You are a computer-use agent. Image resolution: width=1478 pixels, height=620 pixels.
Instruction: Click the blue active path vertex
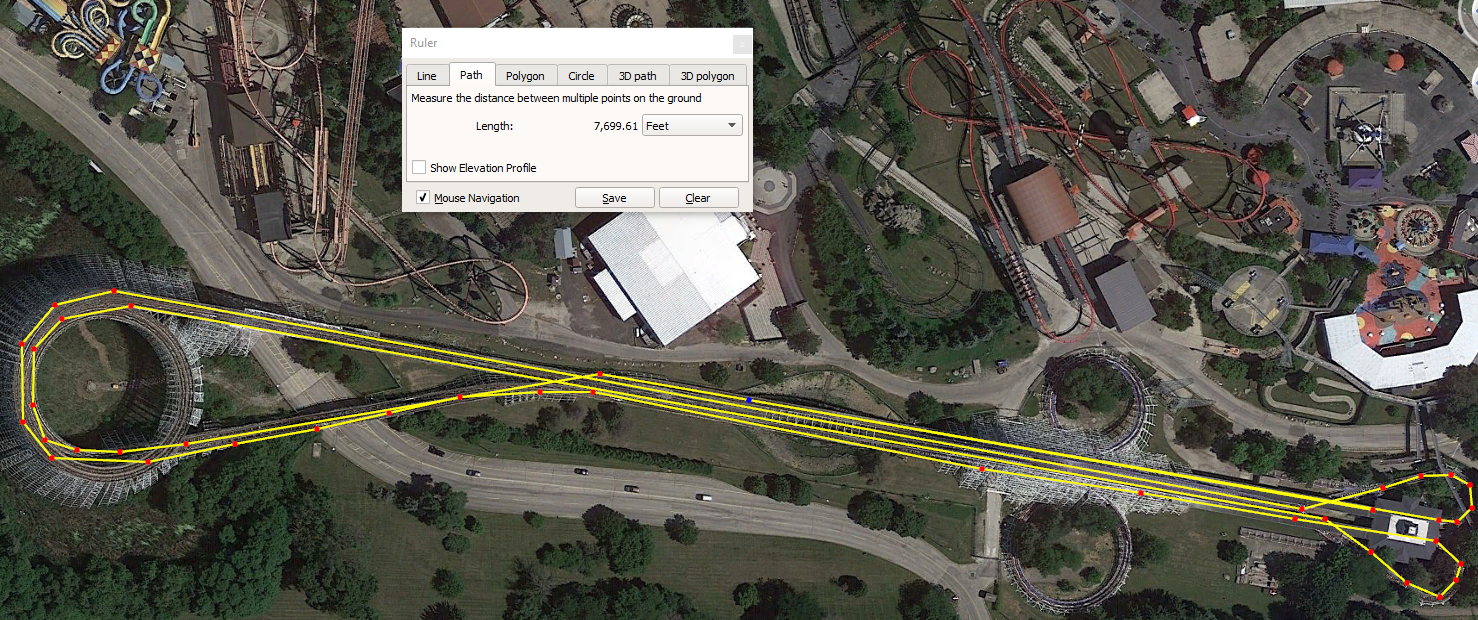click(748, 400)
